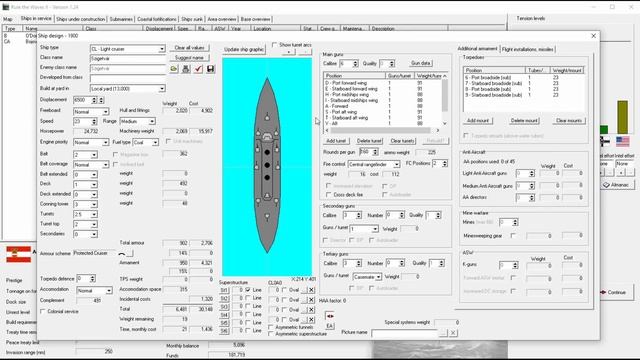Click the Class name input field
The height and width of the screenshot is (360, 640).
pos(128,59)
